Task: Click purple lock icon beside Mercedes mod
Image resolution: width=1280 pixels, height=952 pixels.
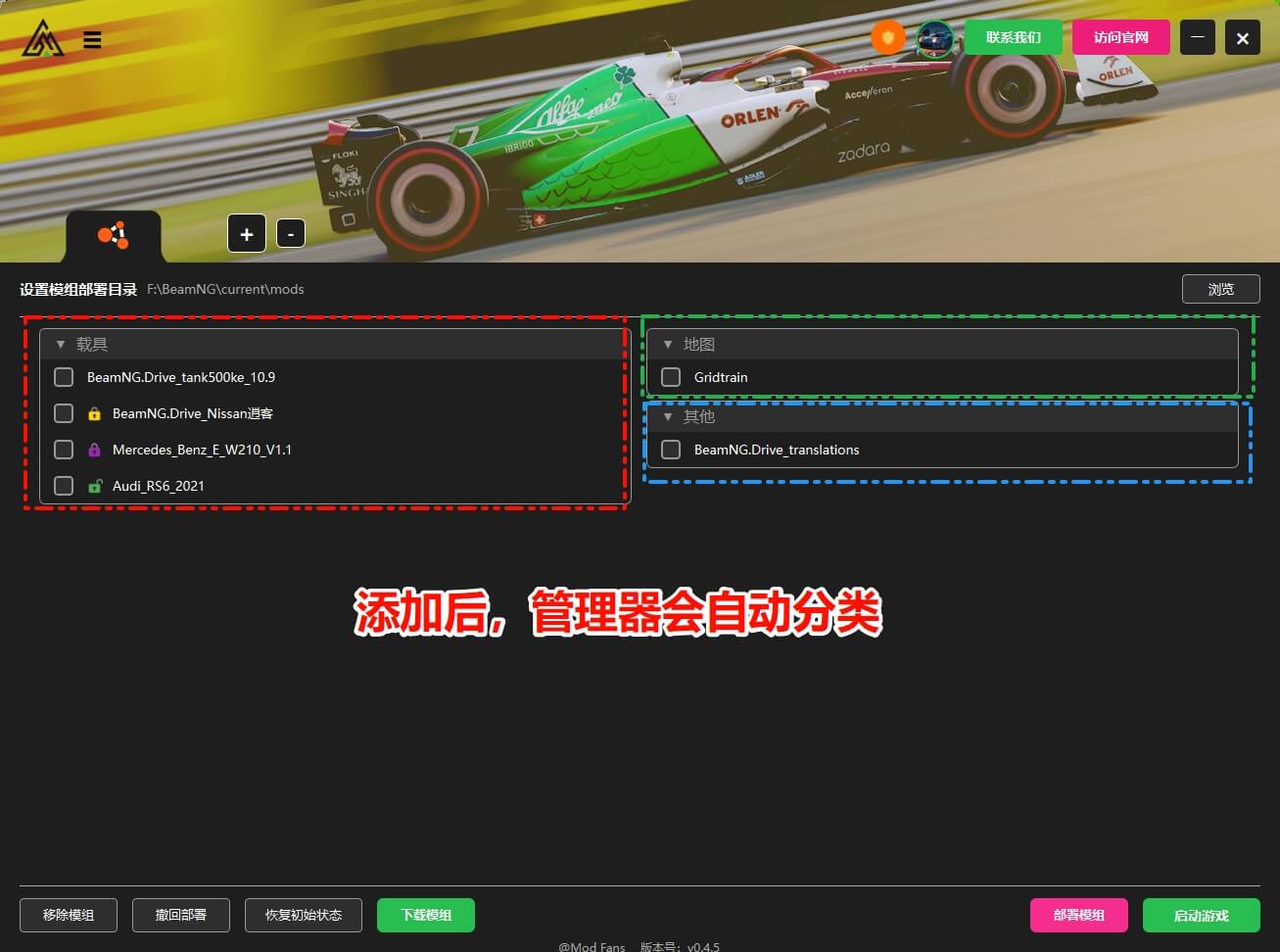Action: [x=95, y=451]
